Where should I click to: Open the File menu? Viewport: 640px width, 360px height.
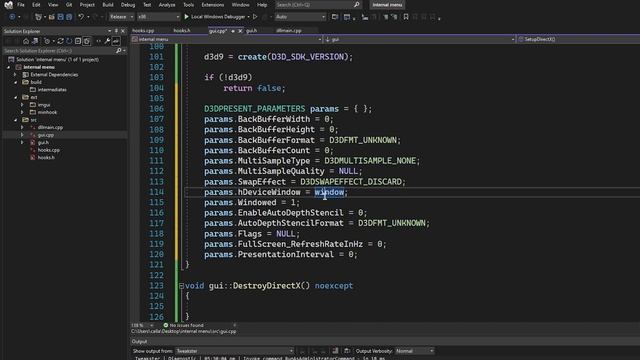21,5
